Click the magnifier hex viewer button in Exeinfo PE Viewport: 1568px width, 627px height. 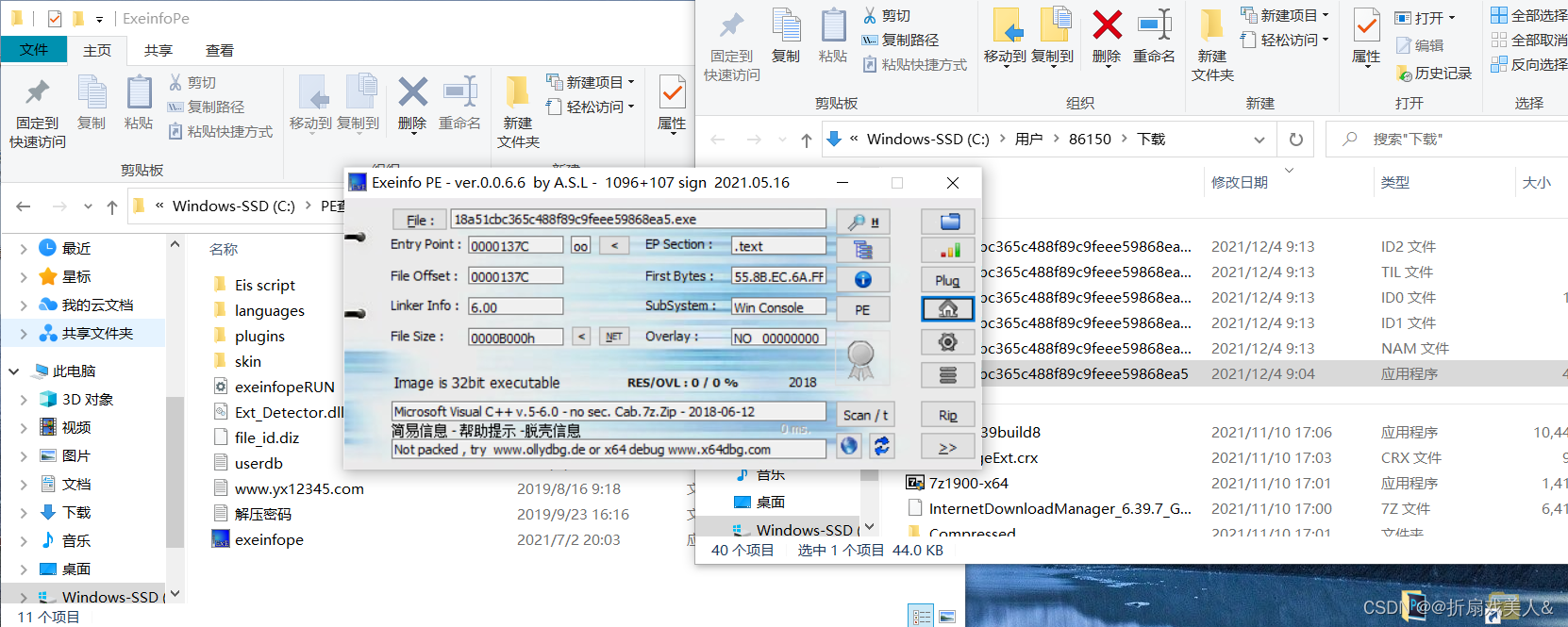tap(862, 222)
